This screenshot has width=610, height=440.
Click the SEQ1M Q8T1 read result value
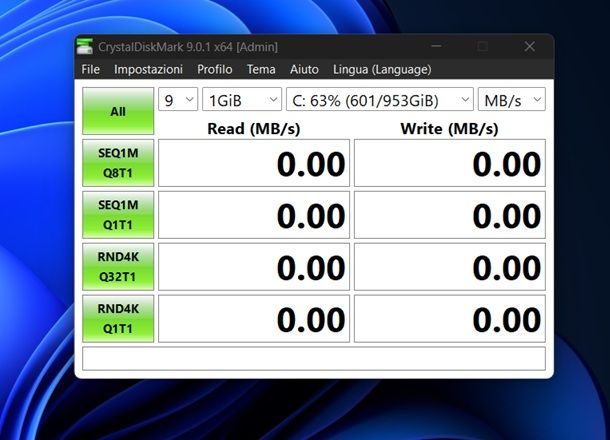point(254,163)
